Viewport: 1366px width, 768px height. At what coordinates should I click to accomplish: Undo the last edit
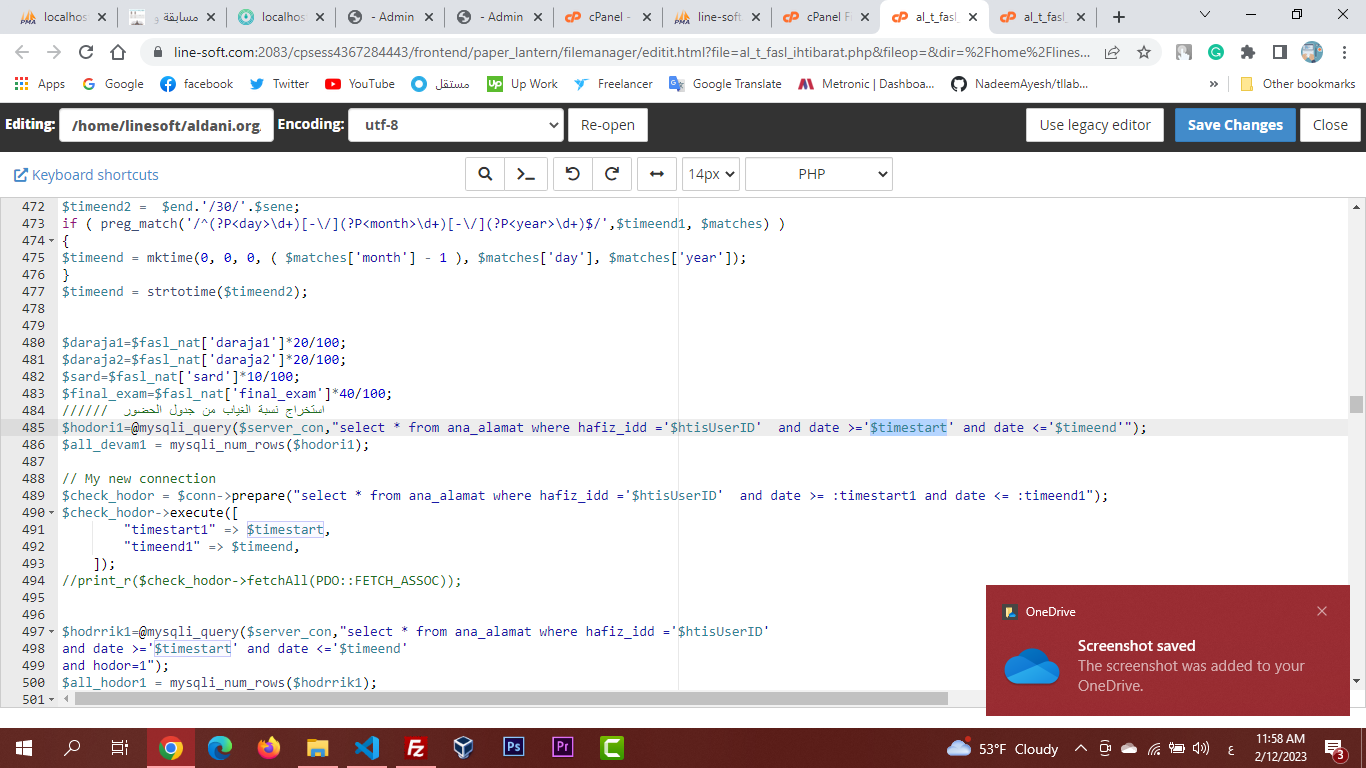[x=573, y=174]
